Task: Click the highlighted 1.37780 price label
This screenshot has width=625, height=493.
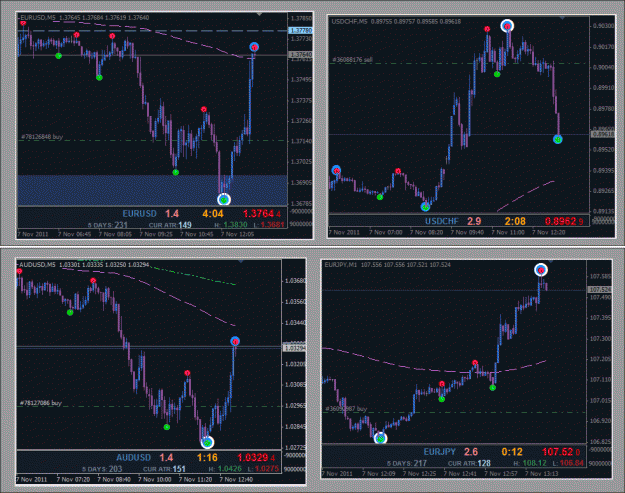Action: click(300, 30)
